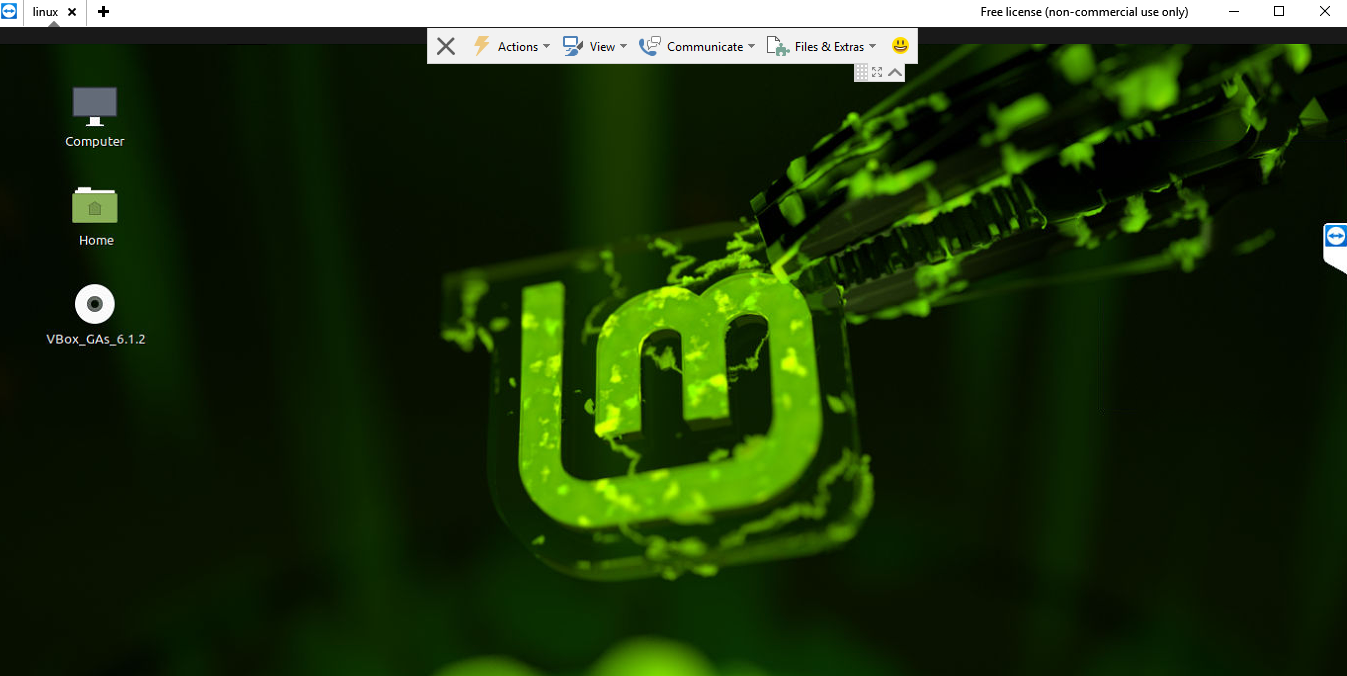Screen dimensions: 1347x676
Task: Toggle full screen mode with the arrows icon
Action: coord(877,72)
